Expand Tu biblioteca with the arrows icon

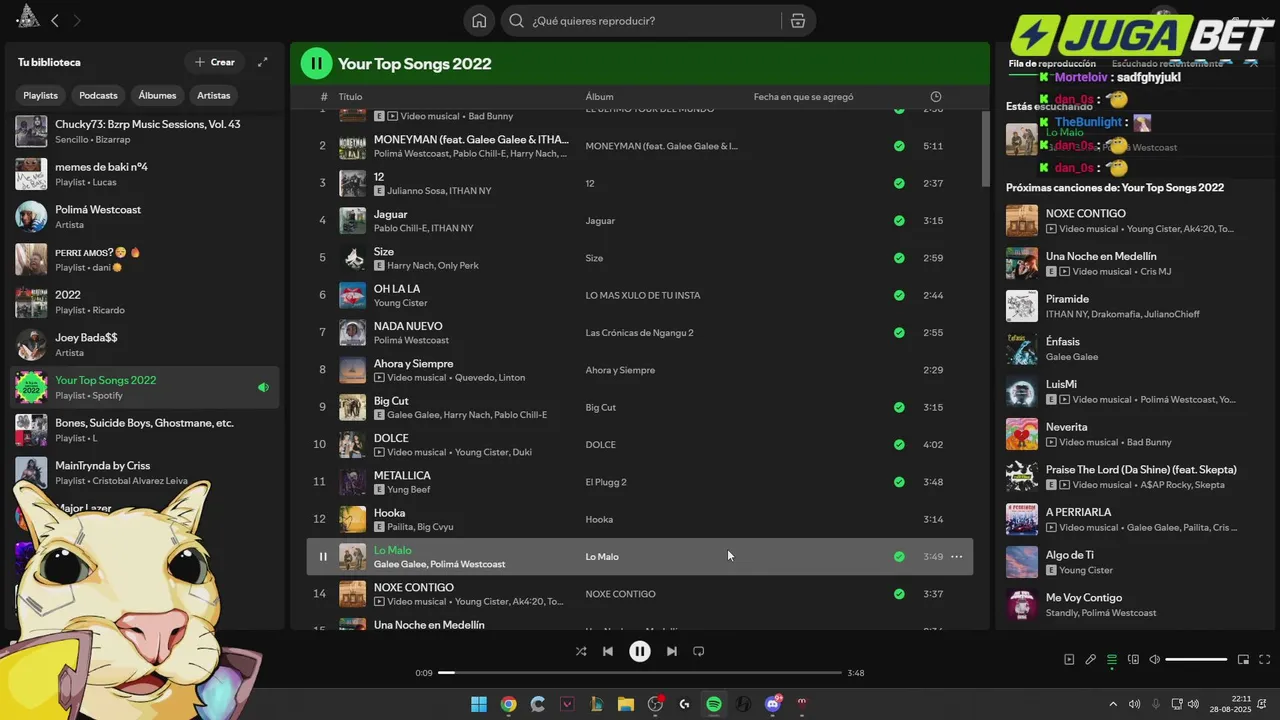pyautogui.click(x=263, y=62)
